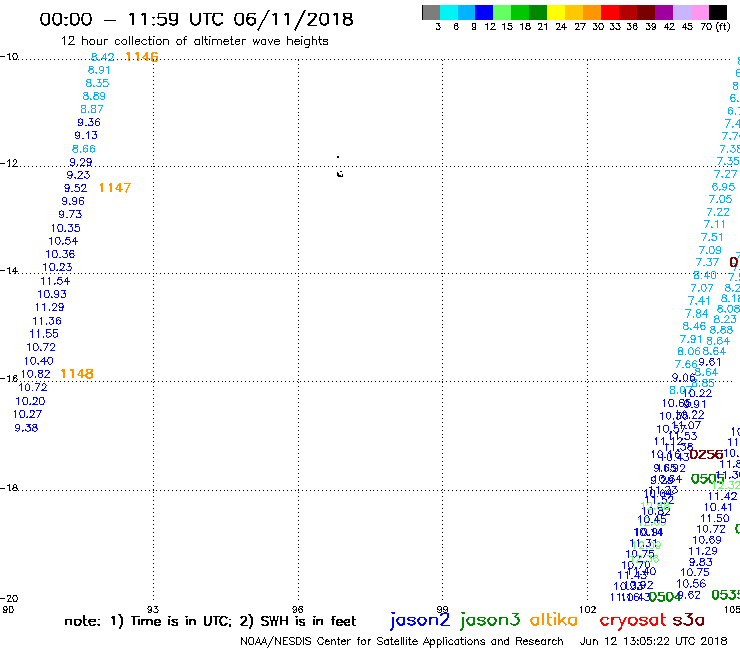The image size is (740, 650).
Task: Click the wave height value 10.56
Action: [x=691, y=583]
